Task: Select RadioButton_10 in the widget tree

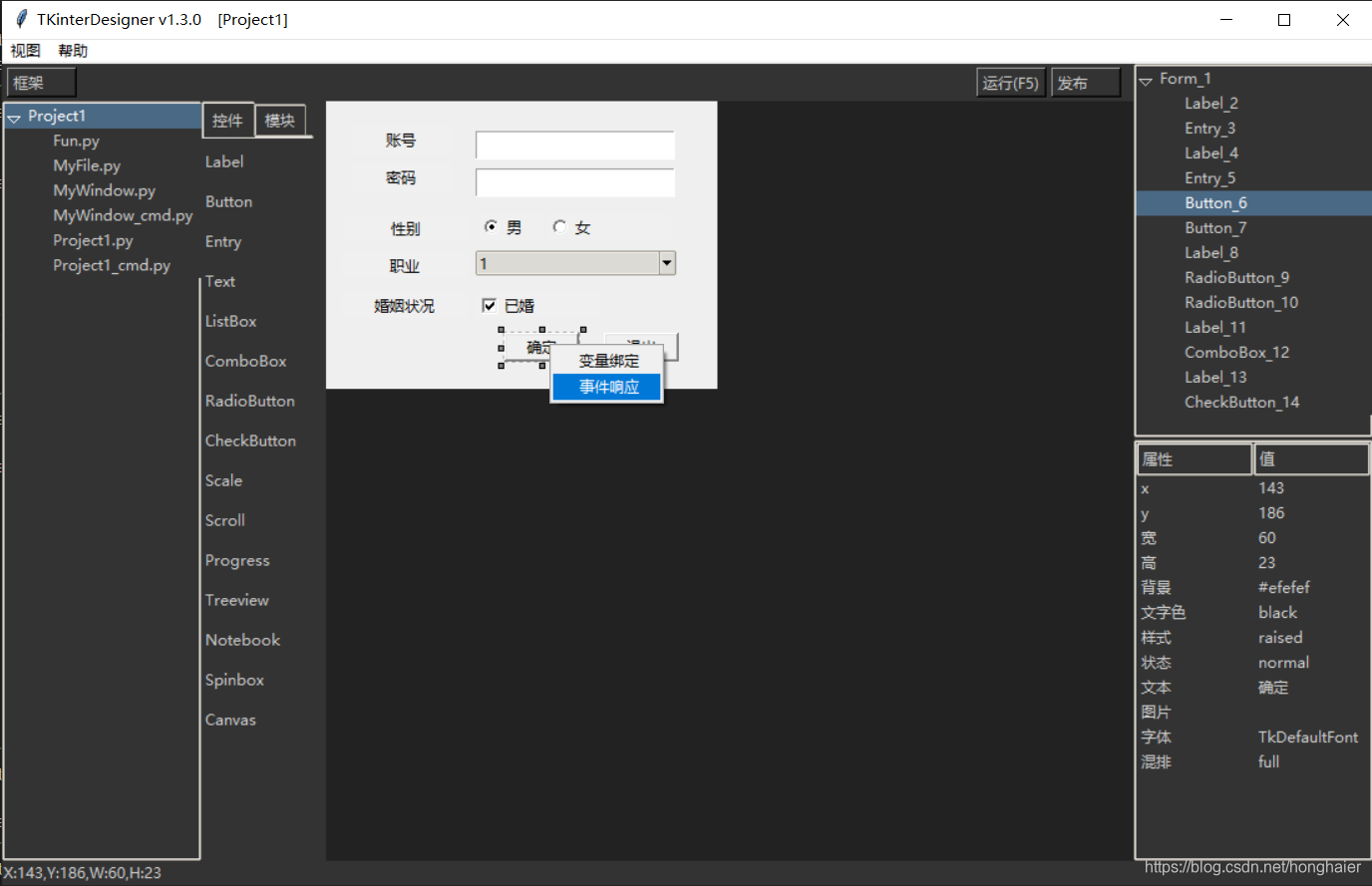Action: [1241, 303]
